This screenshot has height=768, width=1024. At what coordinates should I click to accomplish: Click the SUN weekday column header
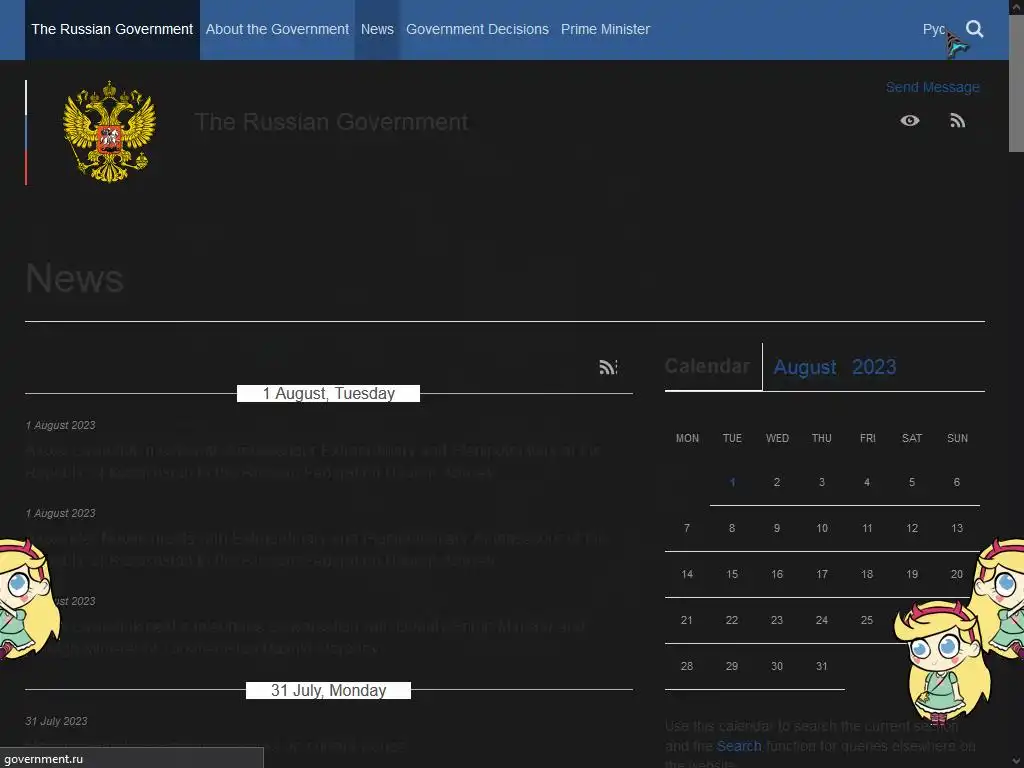pos(957,438)
